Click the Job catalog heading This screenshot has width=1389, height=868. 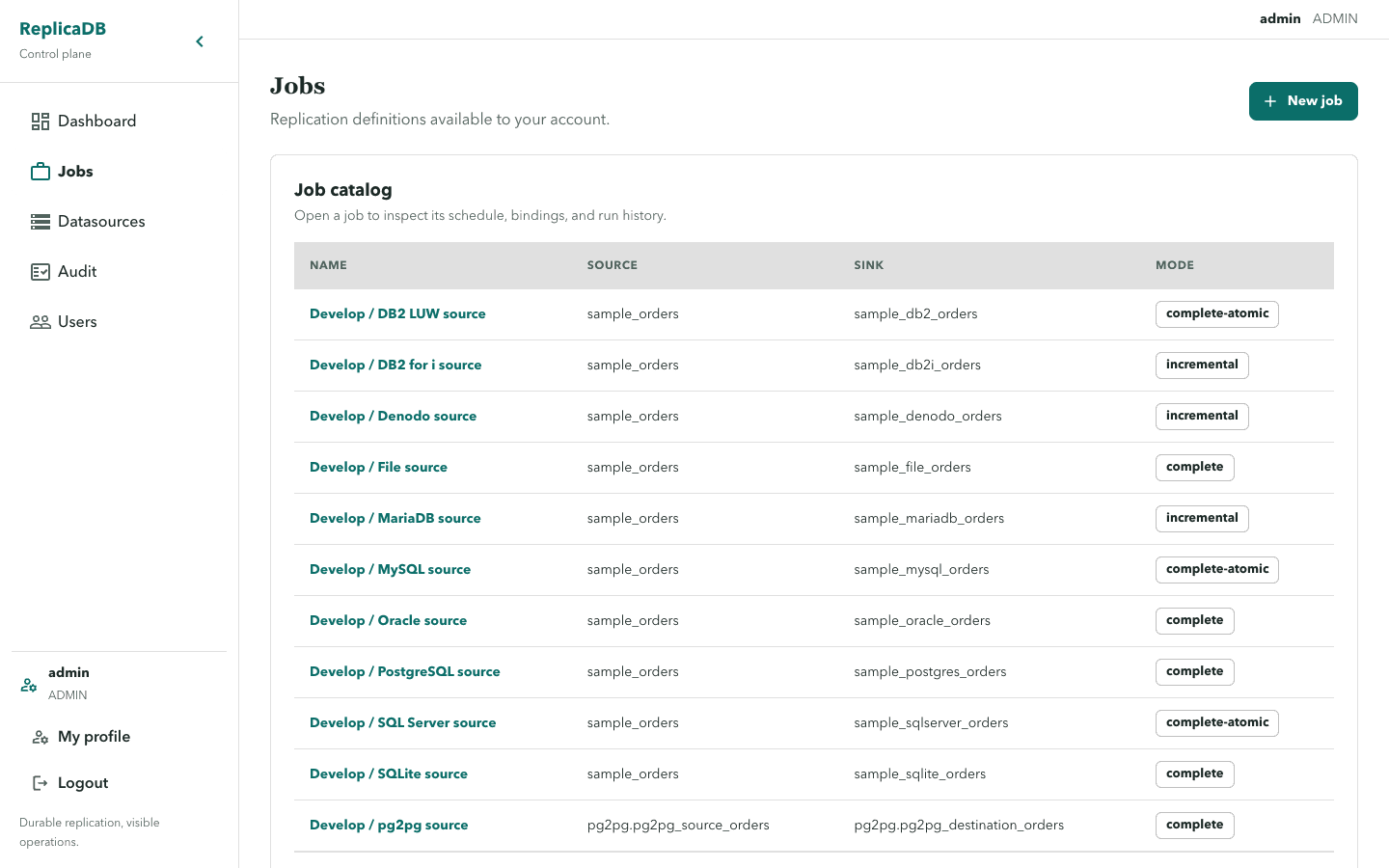click(343, 191)
